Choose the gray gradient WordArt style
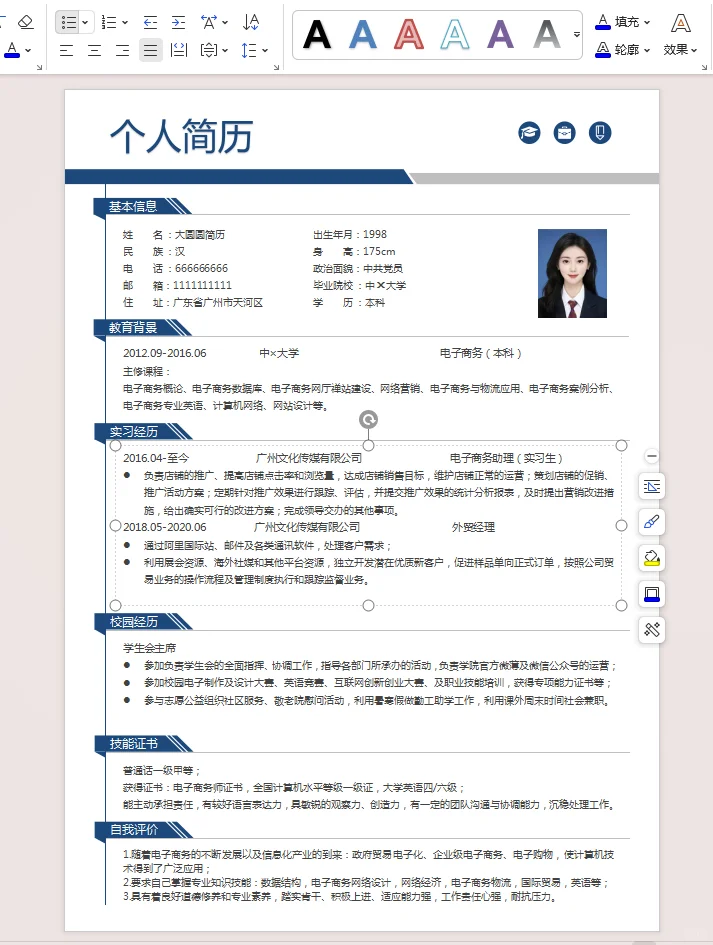 pyautogui.click(x=547, y=34)
